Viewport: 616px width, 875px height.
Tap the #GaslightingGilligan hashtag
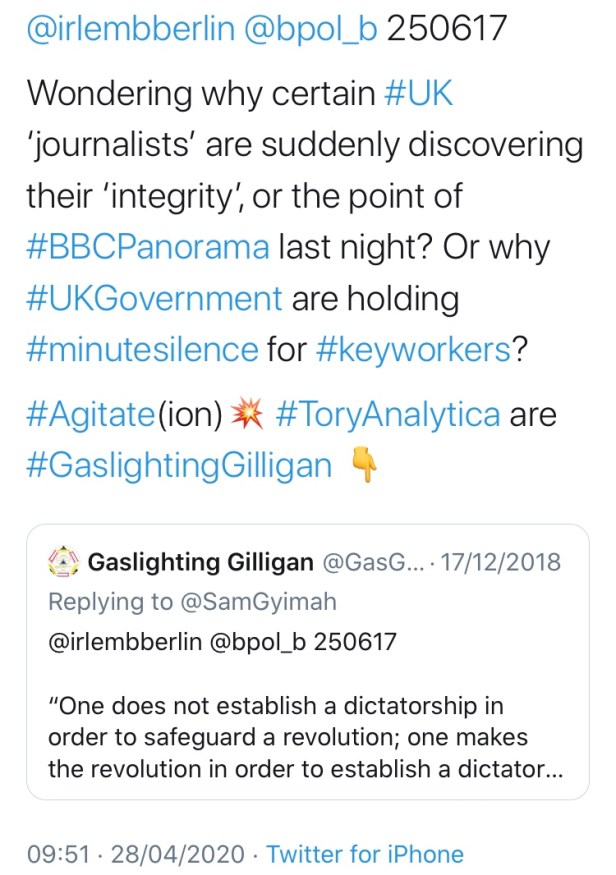178,467
